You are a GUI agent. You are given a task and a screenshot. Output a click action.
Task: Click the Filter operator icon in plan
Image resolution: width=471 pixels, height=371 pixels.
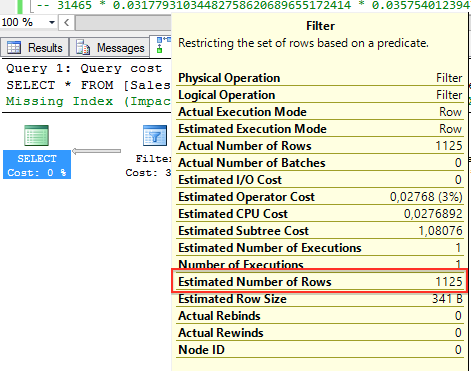[x=155, y=135]
